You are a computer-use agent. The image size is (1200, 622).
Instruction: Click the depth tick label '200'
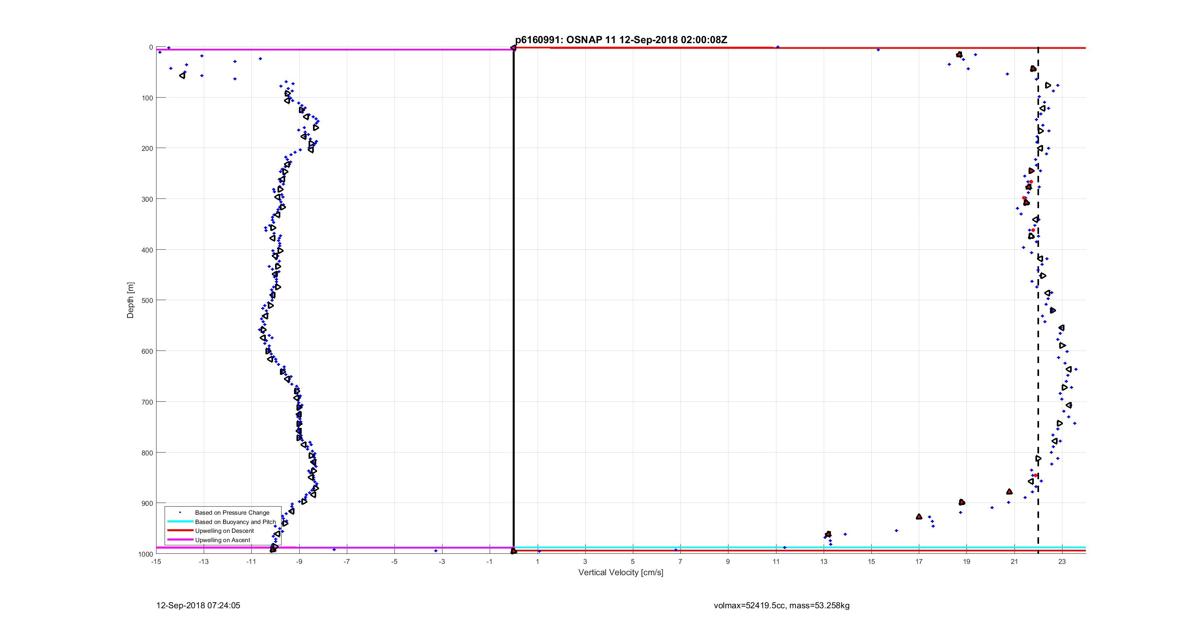point(146,149)
